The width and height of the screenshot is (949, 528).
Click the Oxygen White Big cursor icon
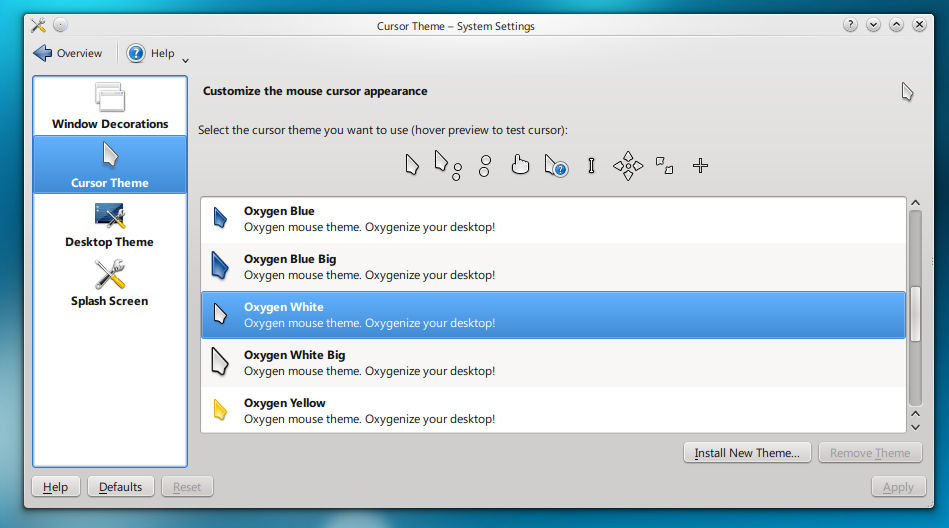coord(220,361)
